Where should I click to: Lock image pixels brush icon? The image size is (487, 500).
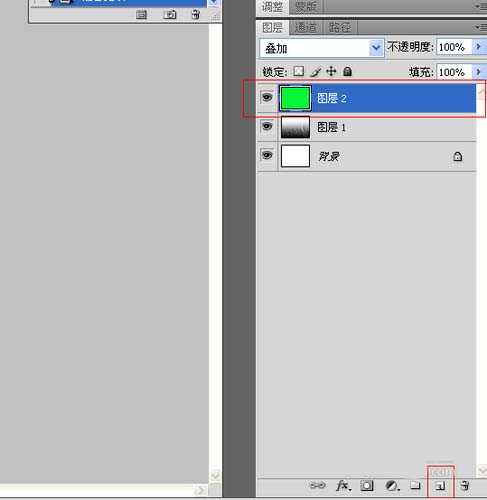[x=315, y=72]
